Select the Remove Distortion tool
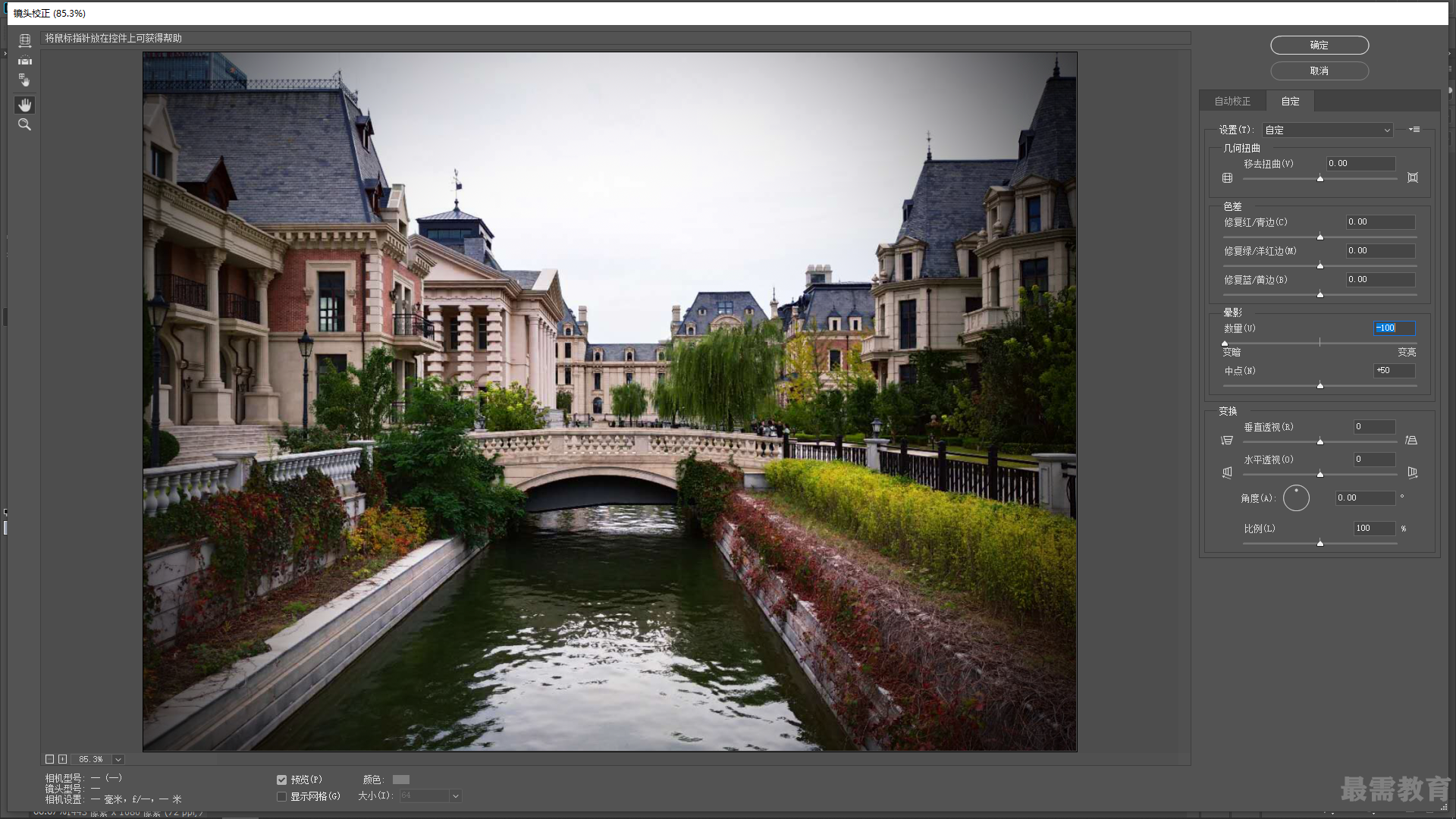This screenshot has height=819, width=1456. click(25, 40)
